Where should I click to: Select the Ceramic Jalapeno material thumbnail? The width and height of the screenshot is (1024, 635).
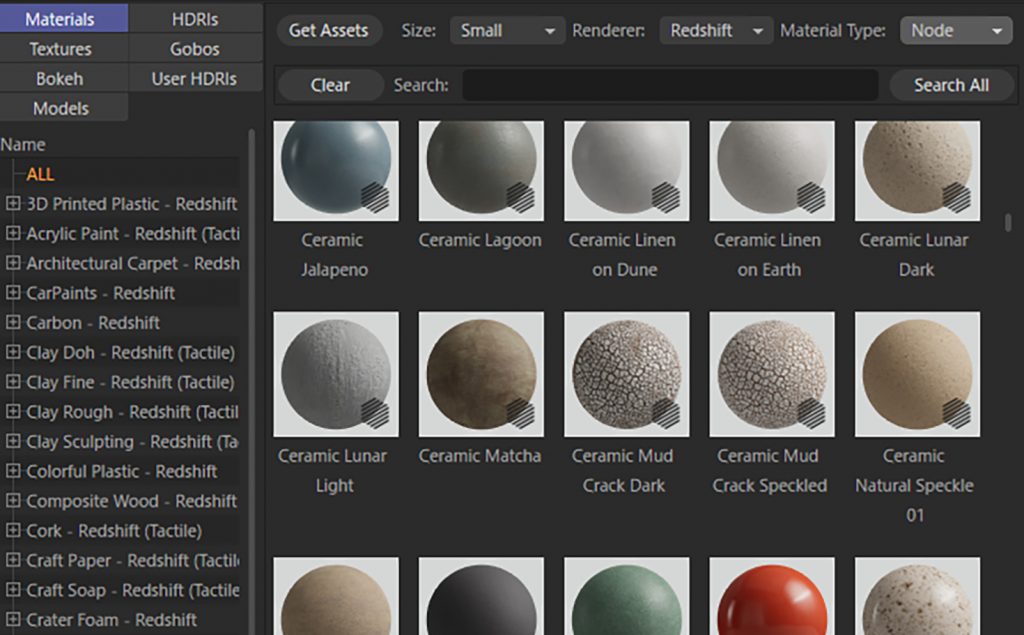click(335, 170)
